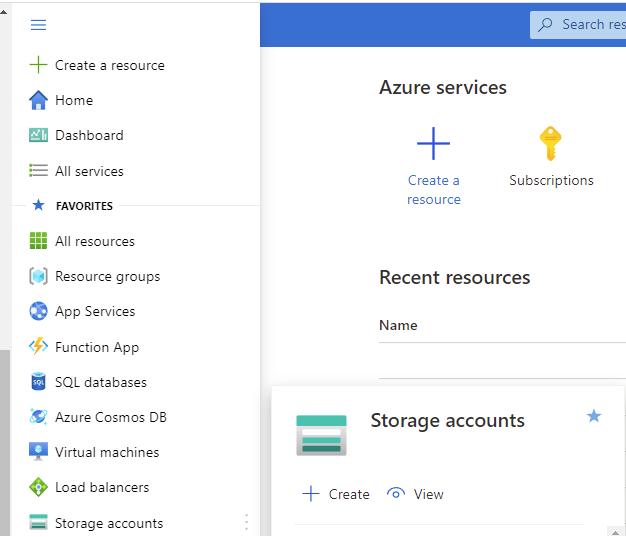Click the Subscriptions key icon
The width and height of the screenshot is (626, 537).
pyautogui.click(x=551, y=144)
